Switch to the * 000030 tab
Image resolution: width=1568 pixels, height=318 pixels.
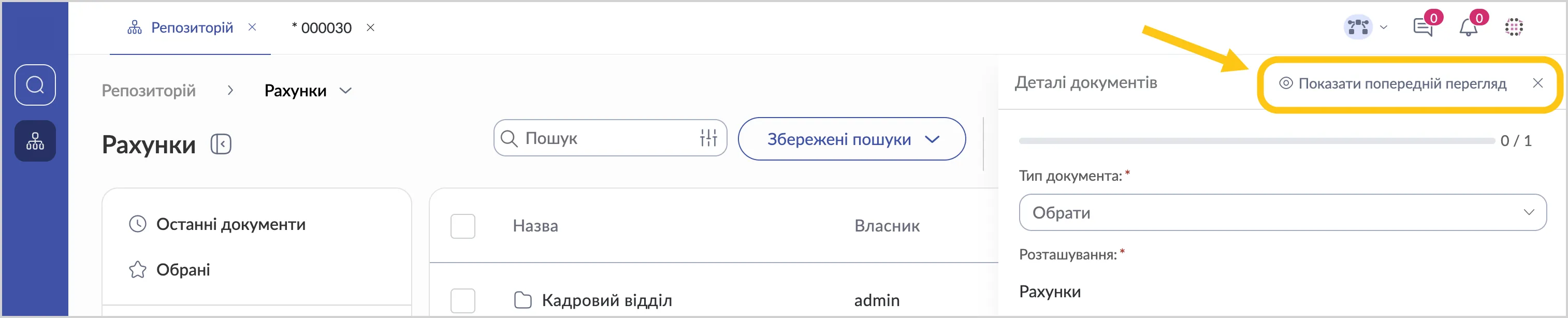(322, 28)
